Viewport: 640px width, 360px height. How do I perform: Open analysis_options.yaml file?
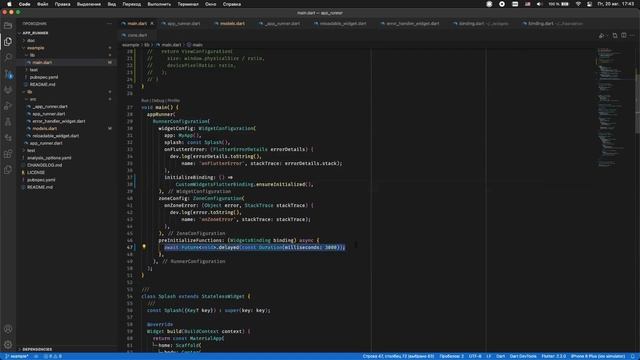tap(49, 158)
